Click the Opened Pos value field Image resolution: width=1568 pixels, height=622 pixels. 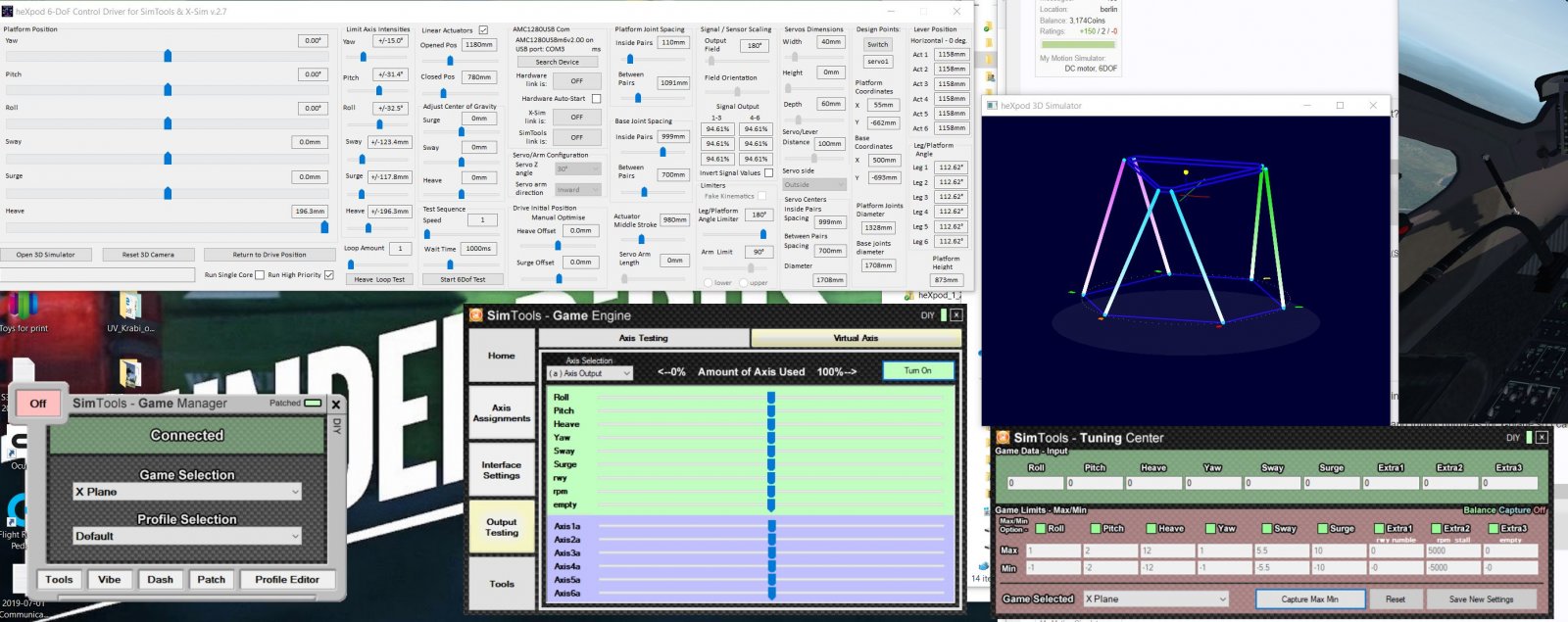coord(478,45)
